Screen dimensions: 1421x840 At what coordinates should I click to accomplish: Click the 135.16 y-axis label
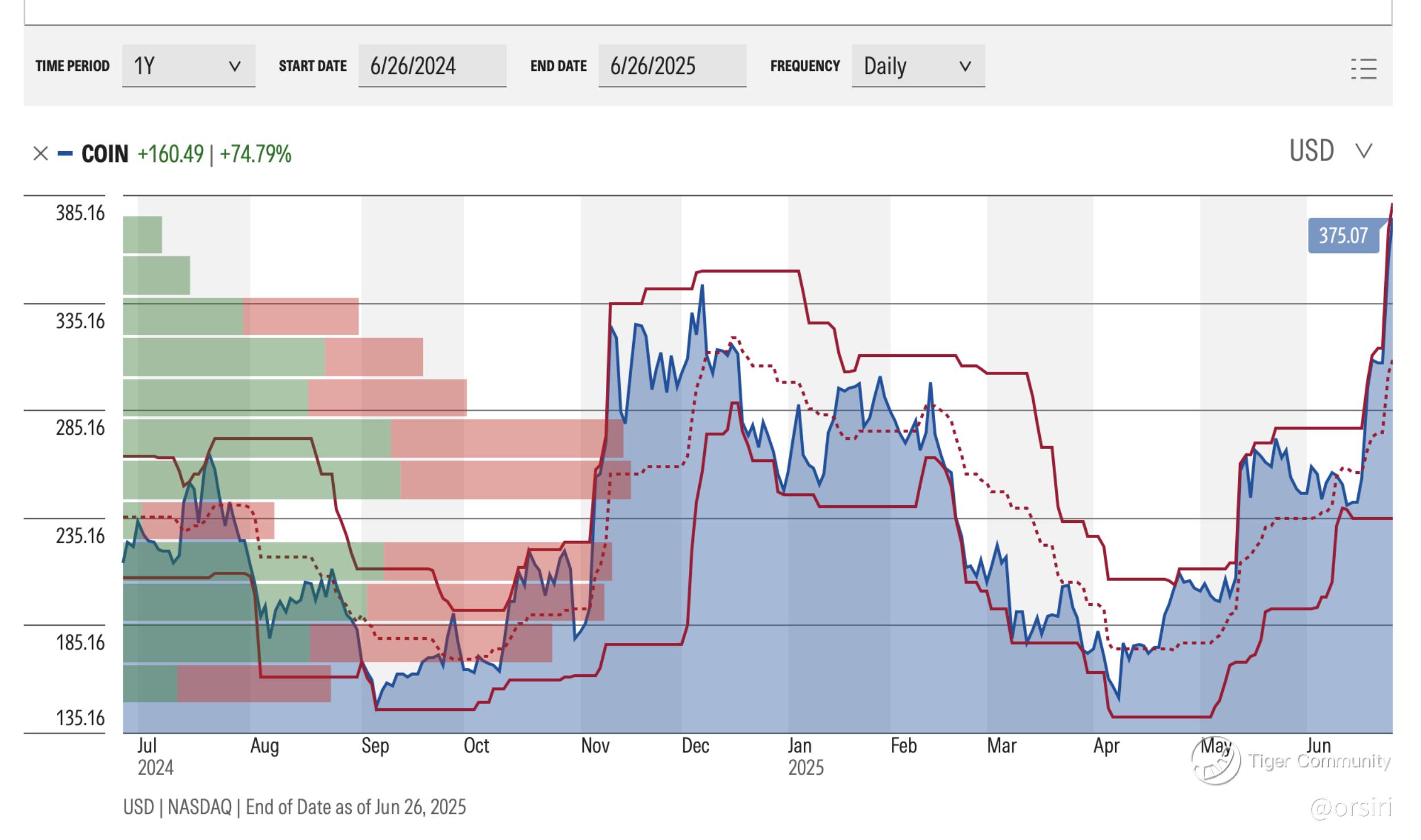pos(80,718)
